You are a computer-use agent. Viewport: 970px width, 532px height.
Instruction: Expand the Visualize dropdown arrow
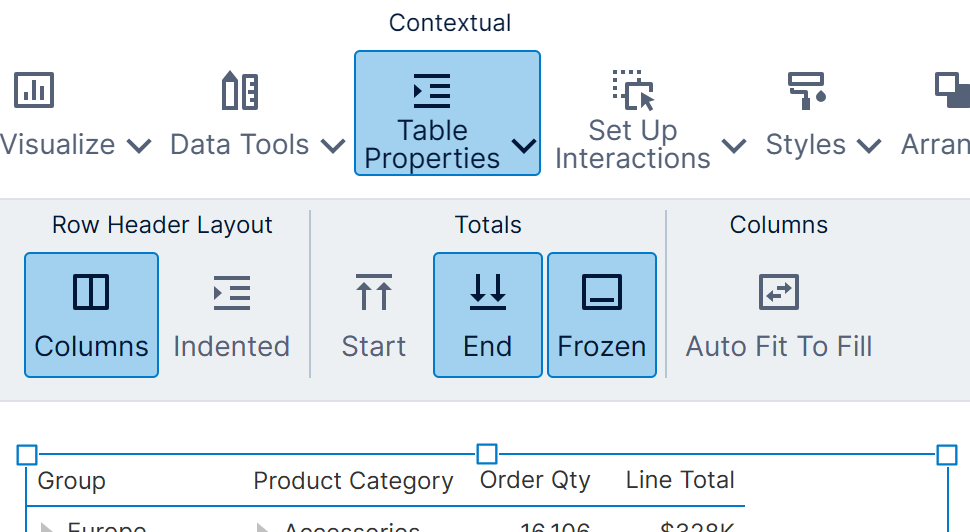(139, 146)
